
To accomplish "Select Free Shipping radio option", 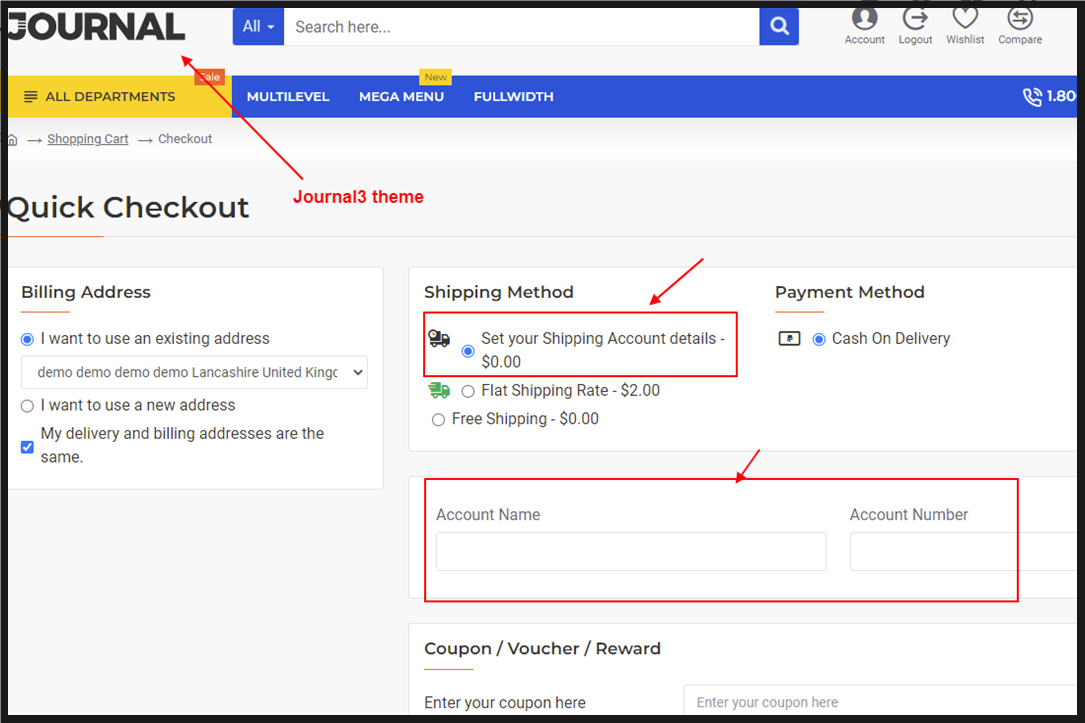I will [438, 420].
